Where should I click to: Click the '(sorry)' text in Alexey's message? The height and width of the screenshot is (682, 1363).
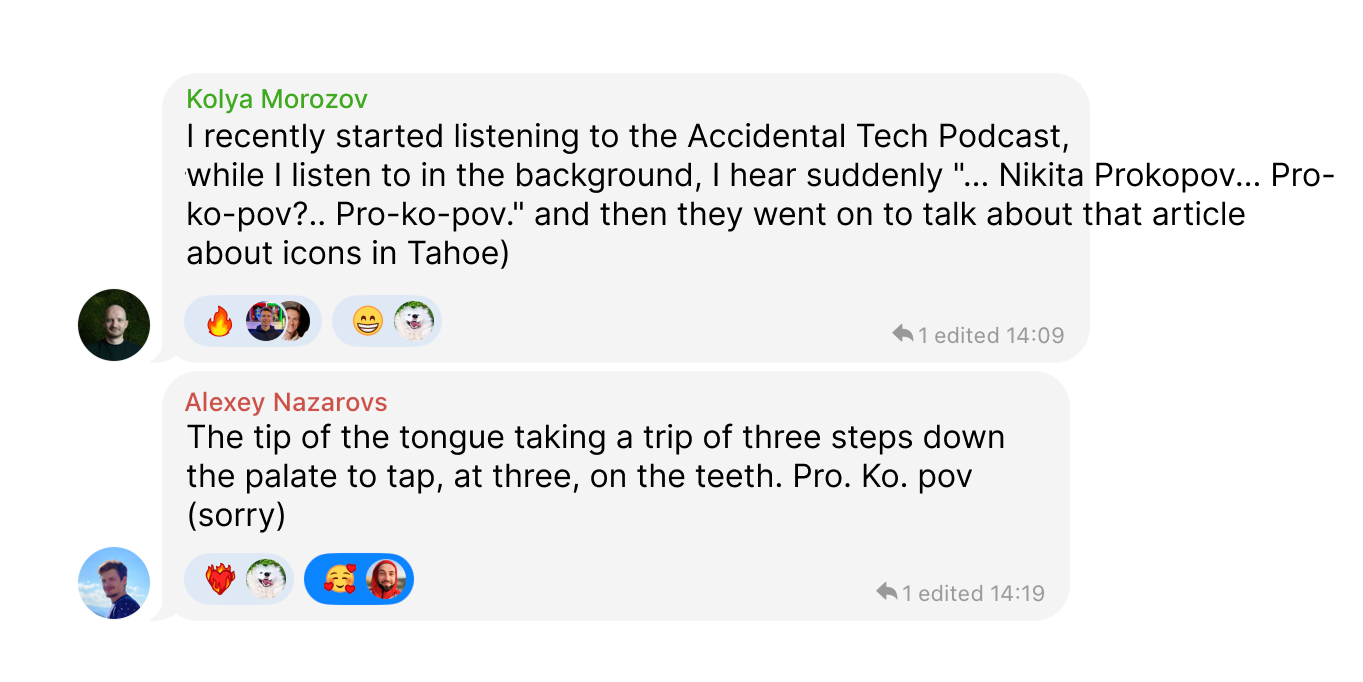click(x=236, y=516)
